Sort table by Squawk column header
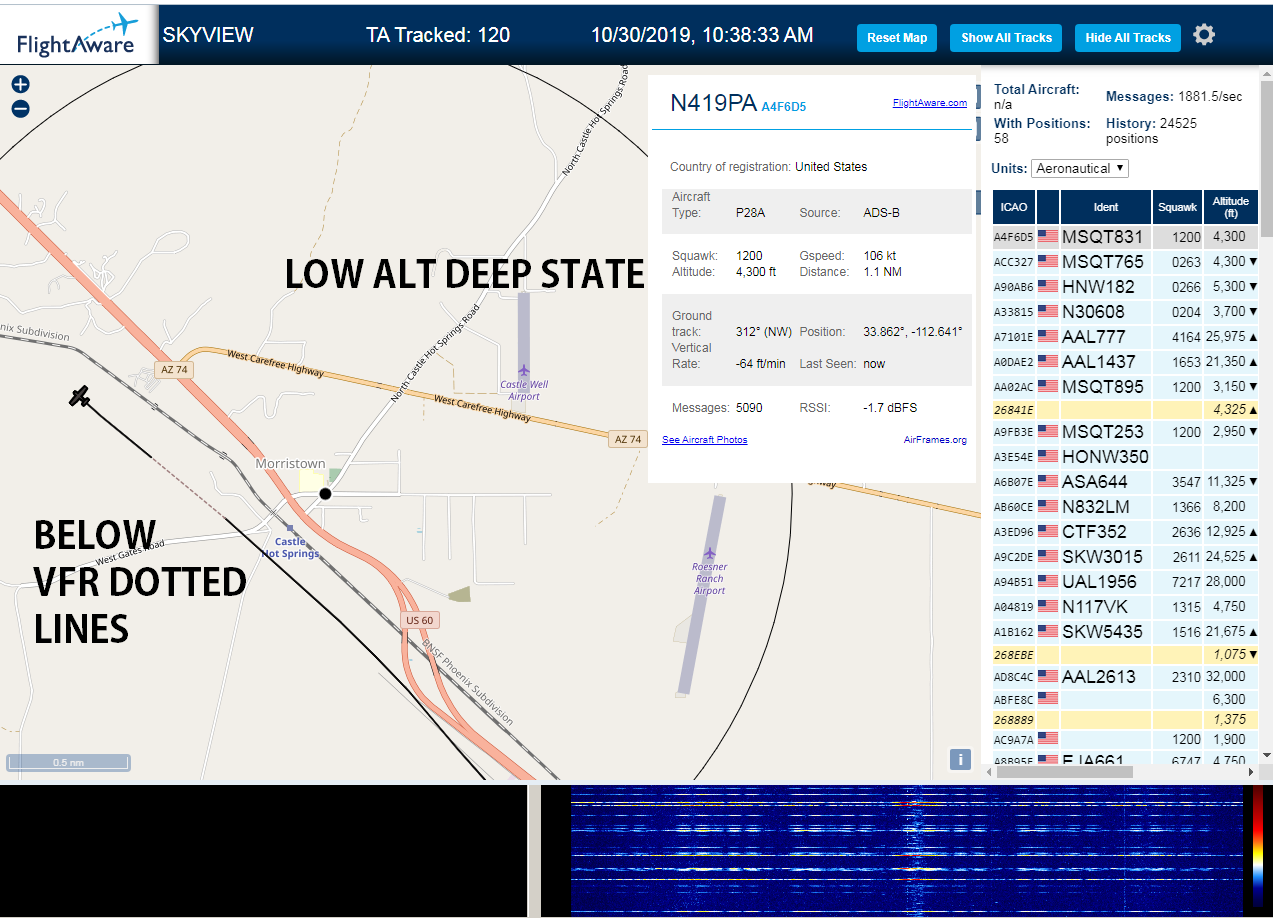The height and width of the screenshot is (919, 1273). pyautogui.click(x=1177, y=207)
